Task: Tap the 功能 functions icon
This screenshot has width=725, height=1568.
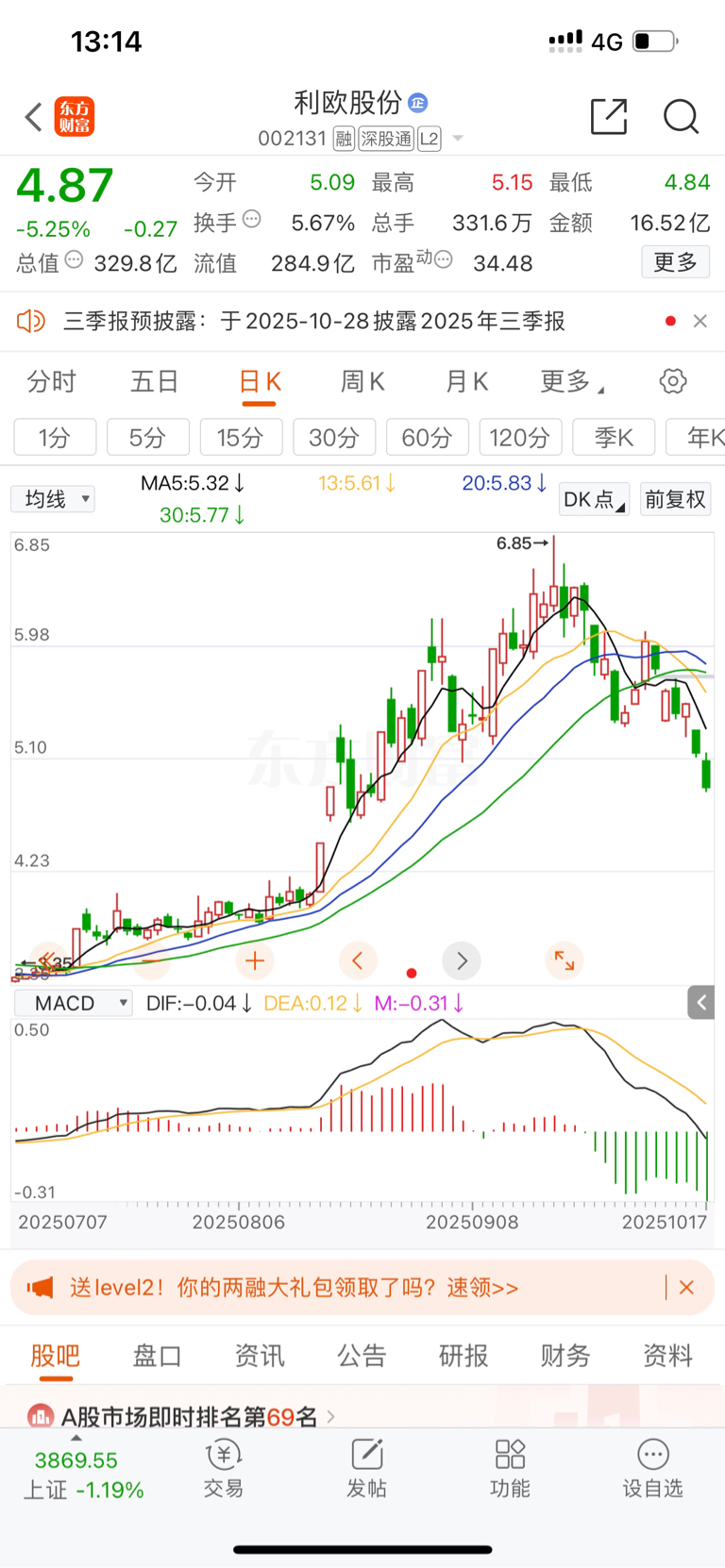Action: [510, 1469]
